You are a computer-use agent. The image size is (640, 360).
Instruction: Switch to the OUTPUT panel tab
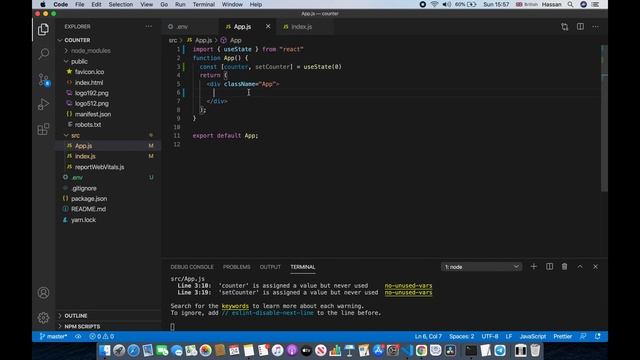coord(270,267)
